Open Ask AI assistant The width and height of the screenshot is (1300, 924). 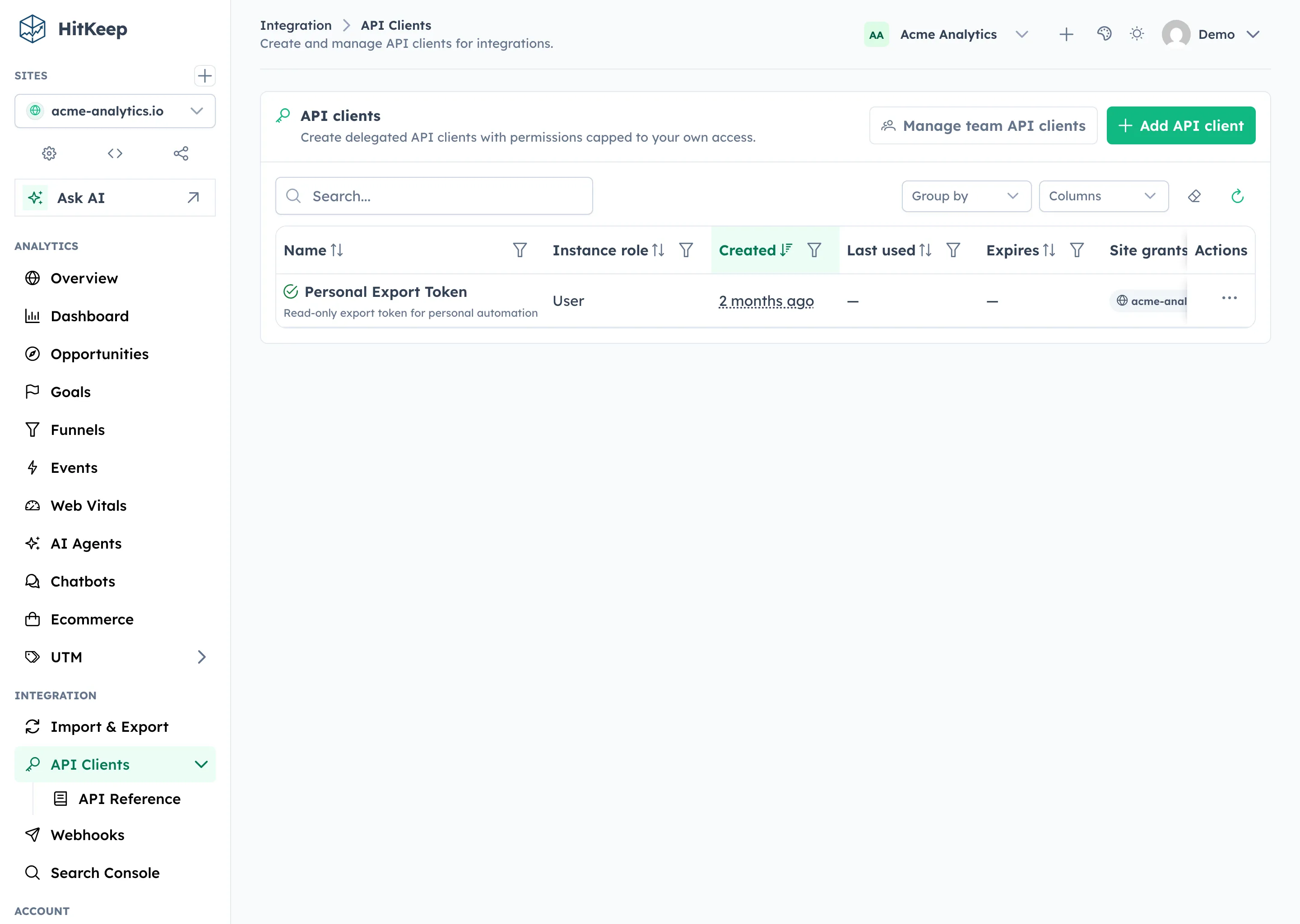point(115,198)
